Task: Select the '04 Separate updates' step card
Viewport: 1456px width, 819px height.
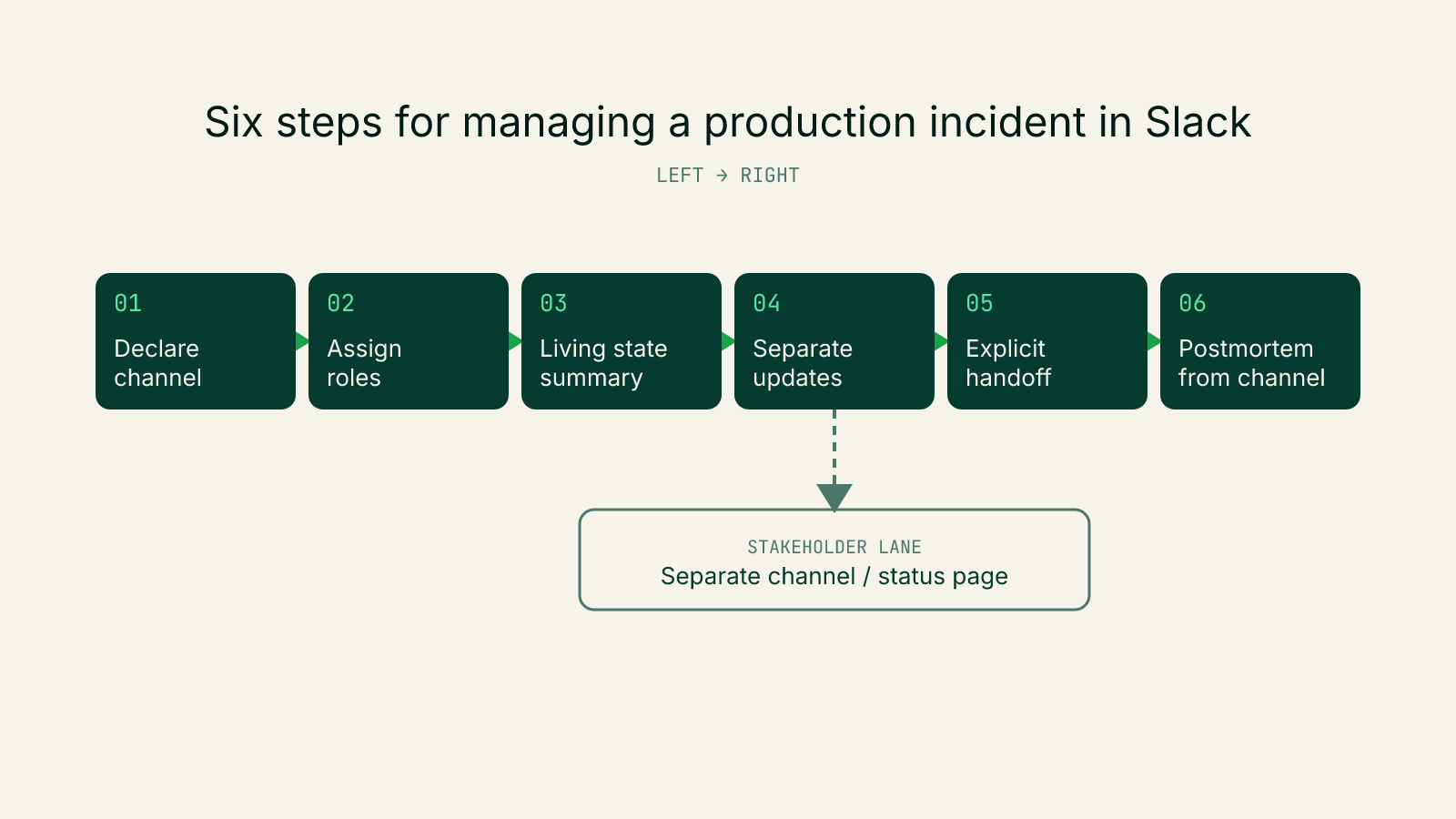Action: (834, 341)
